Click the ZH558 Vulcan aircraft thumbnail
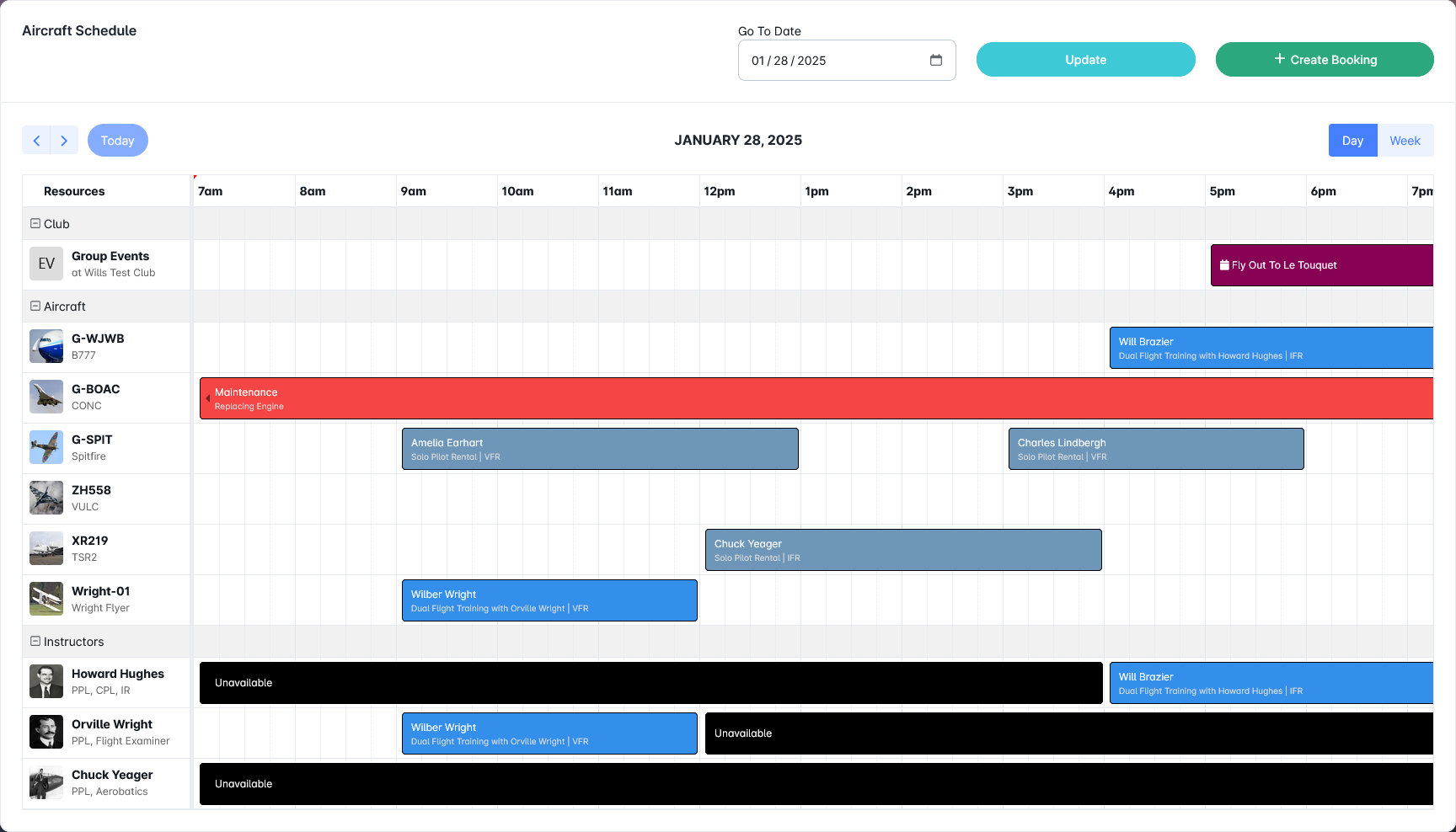1456x832 pixels. pyautogui.click(x=46, y=498)
